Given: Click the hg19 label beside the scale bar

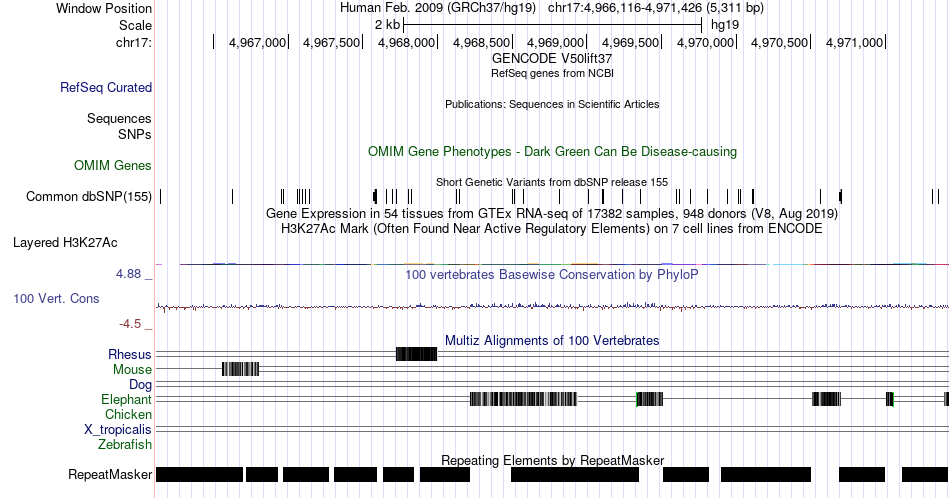Looking at the screenshot, I should pos(725,25).
